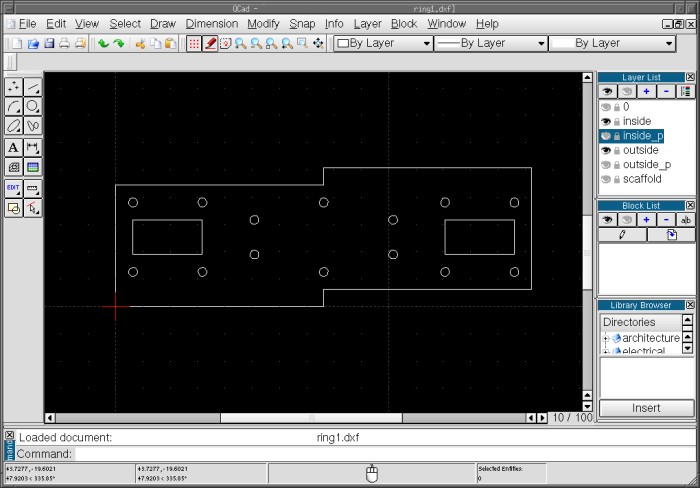Screen dimensions: 700x488
Task: Hide all layers in Layer List
Action: [x=627, y=92]
